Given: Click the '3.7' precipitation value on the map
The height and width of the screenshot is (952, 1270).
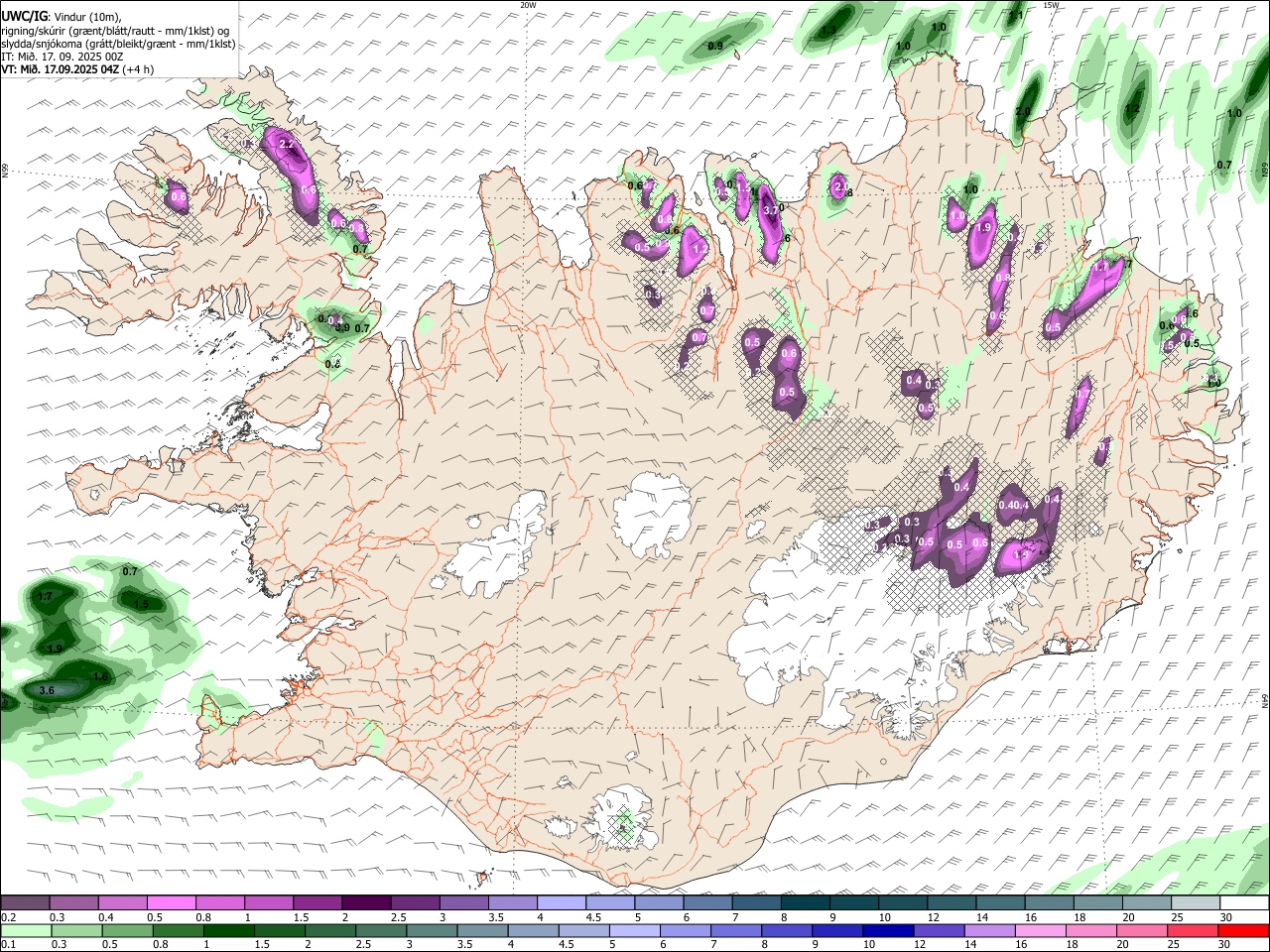Looking at the screenshot, I should [x=772, y=210].
